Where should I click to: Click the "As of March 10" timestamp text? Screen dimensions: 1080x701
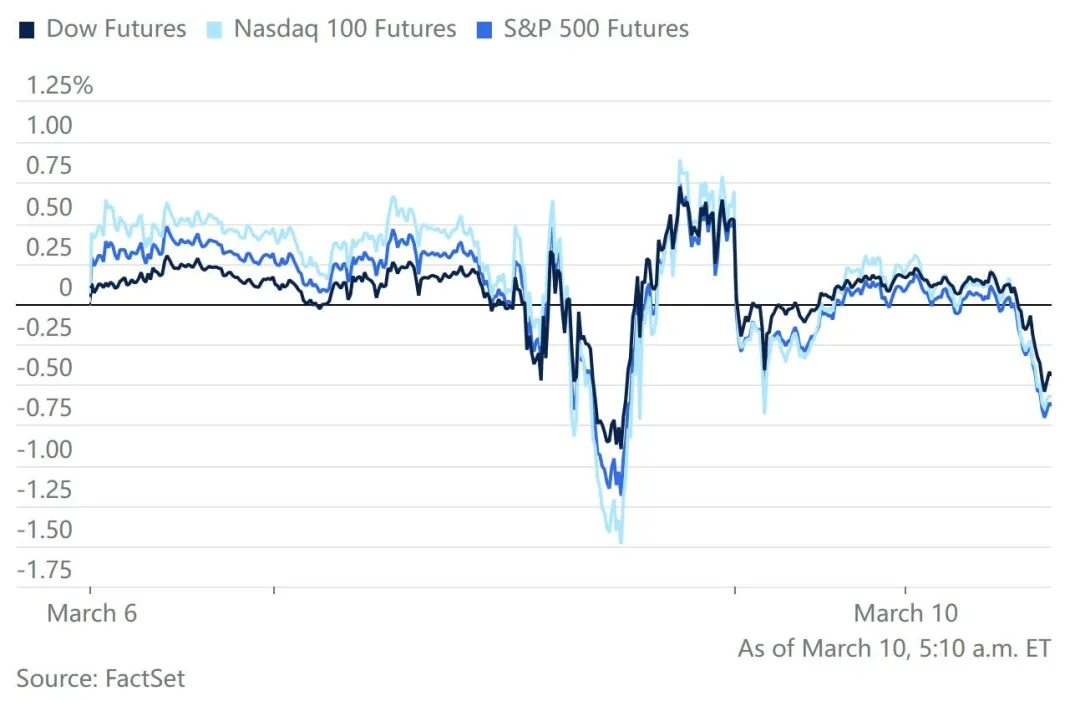coord(894,648)
